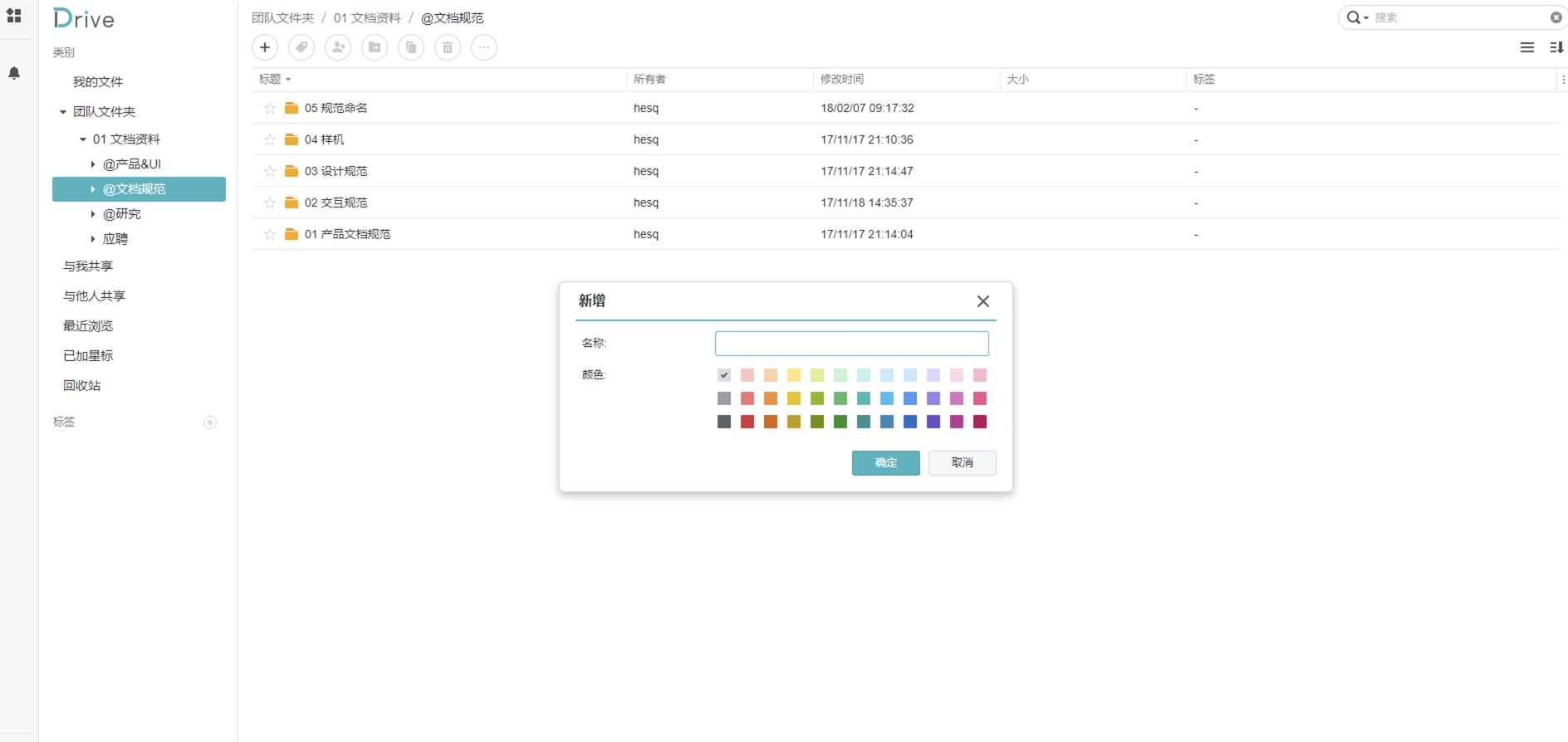Open the notifications bell
This screenshot has height=742, width=1568.
14,73
